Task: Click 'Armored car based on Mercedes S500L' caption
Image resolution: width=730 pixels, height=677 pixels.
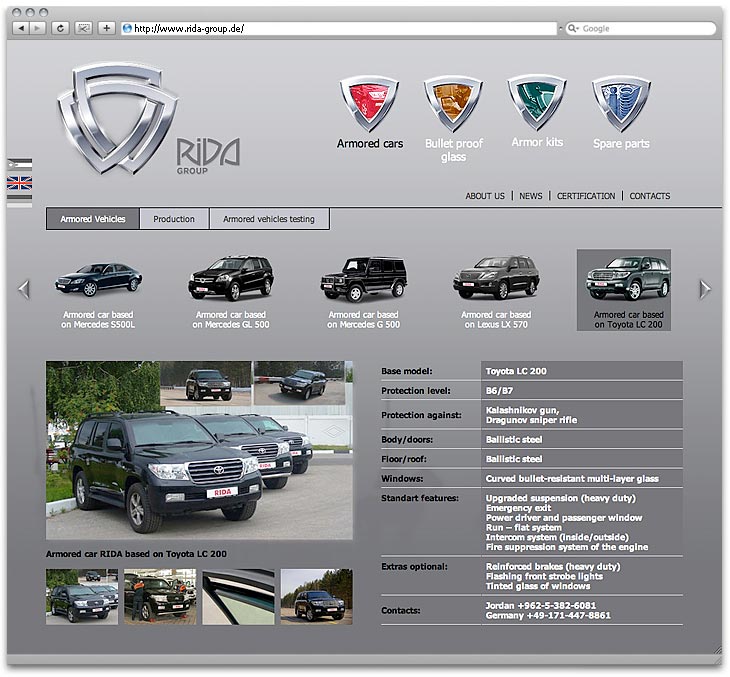Action: (x=98, y=320)
